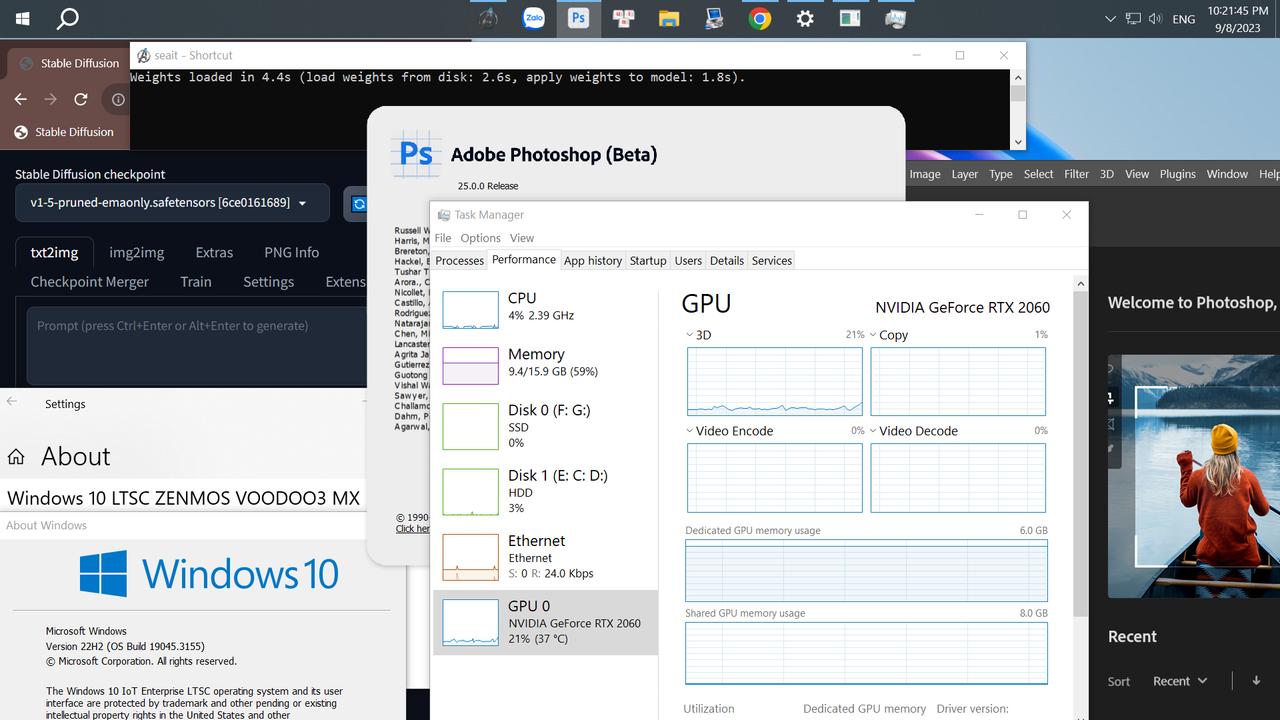Screen dimensions: 1280x720
Task: Open the Video Decode graph dropdown
Action: click(x=873, y=431)
